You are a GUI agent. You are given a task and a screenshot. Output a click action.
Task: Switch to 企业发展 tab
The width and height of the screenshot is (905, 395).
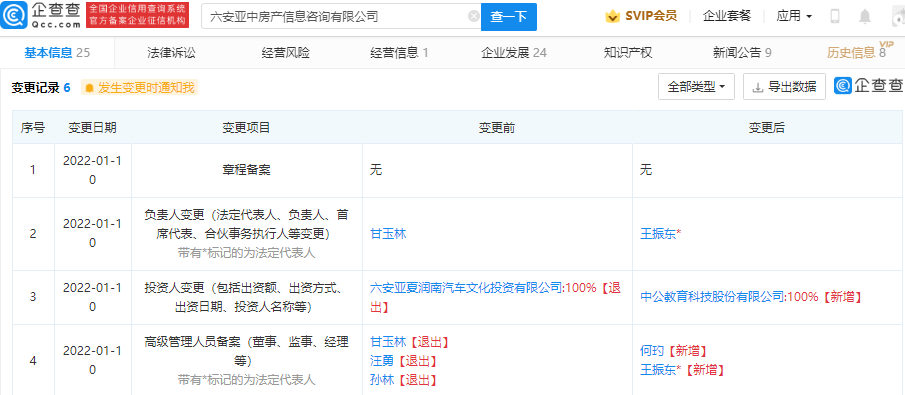514,53
